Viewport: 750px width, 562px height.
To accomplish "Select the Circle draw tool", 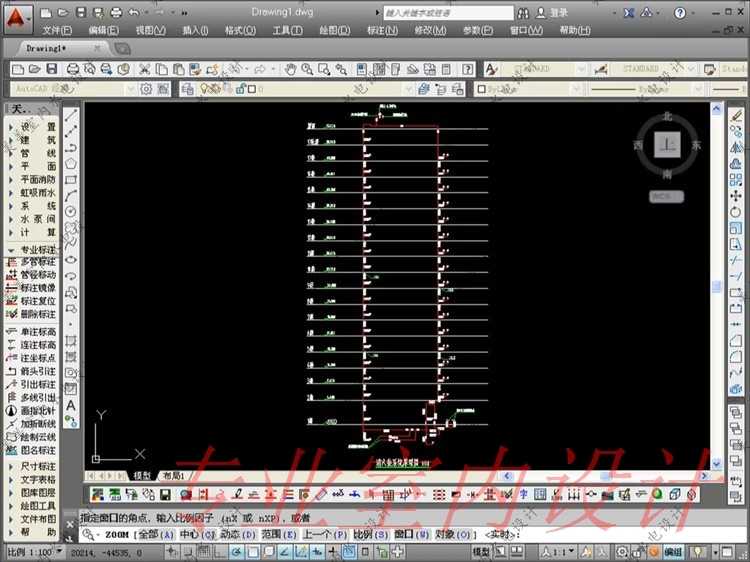I will 71,211.
